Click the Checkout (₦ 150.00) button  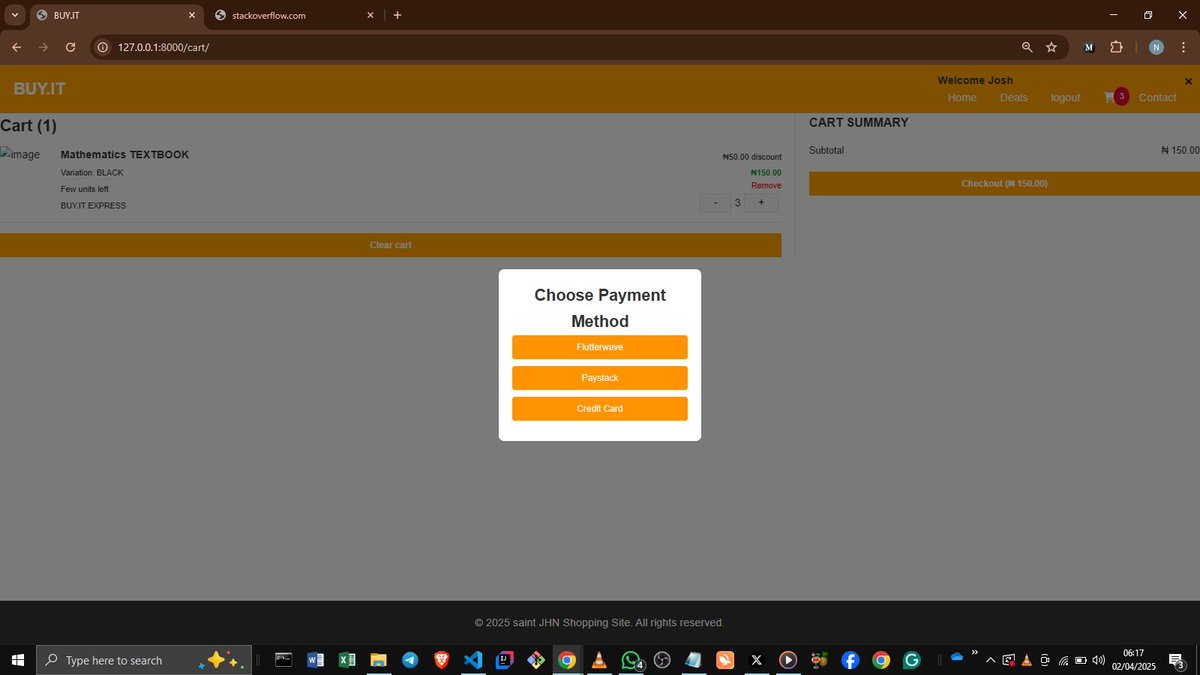tap(1004, 184)
